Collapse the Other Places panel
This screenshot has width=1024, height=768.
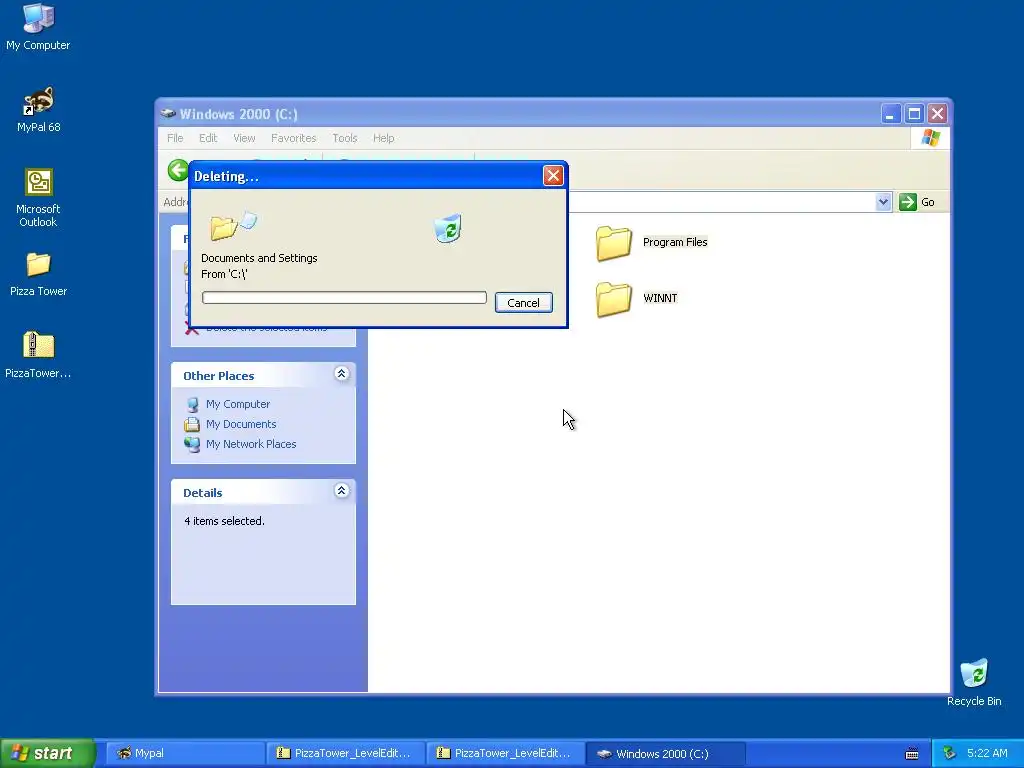[x=341, y=374]
